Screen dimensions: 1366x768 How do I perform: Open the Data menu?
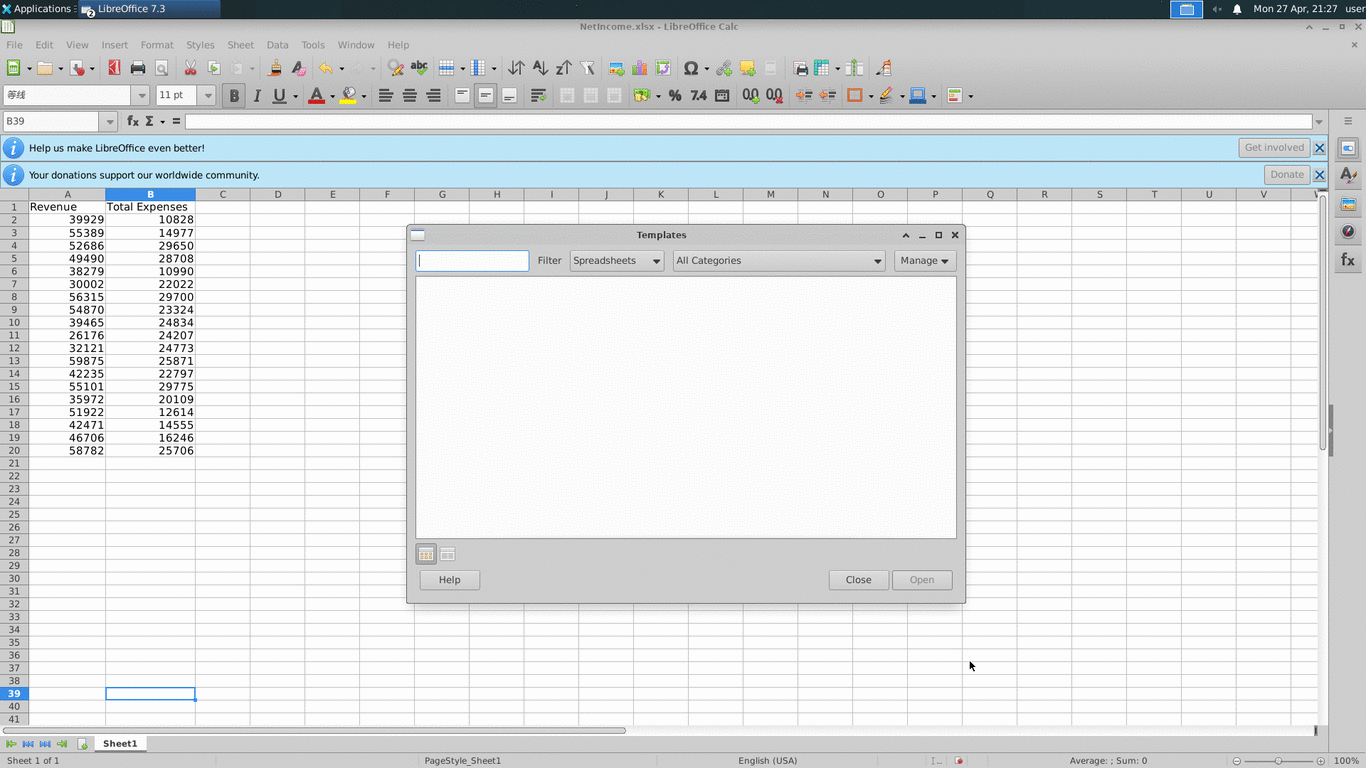click(x=277, y=45)
